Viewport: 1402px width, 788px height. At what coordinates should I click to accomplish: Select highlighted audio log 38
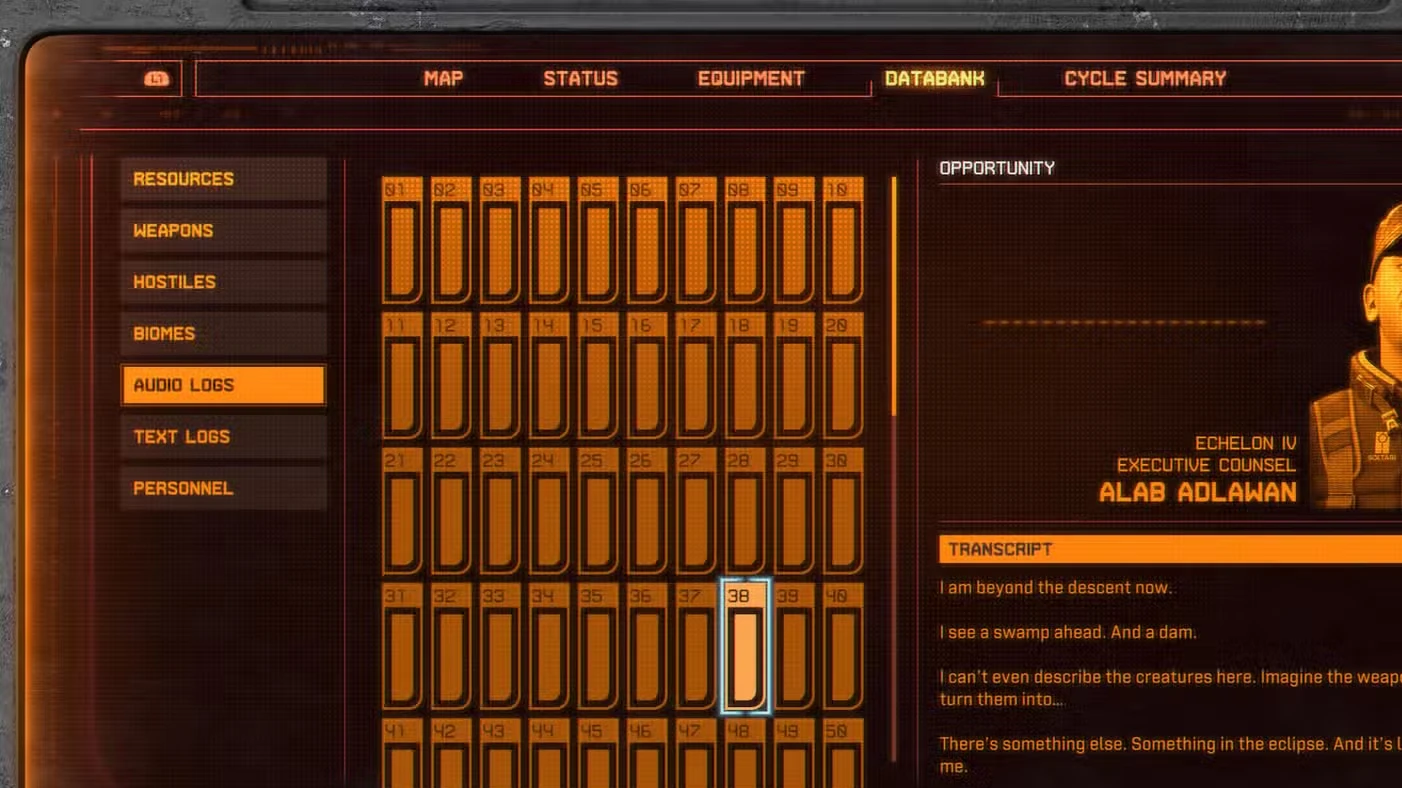[x=745, y=646]
